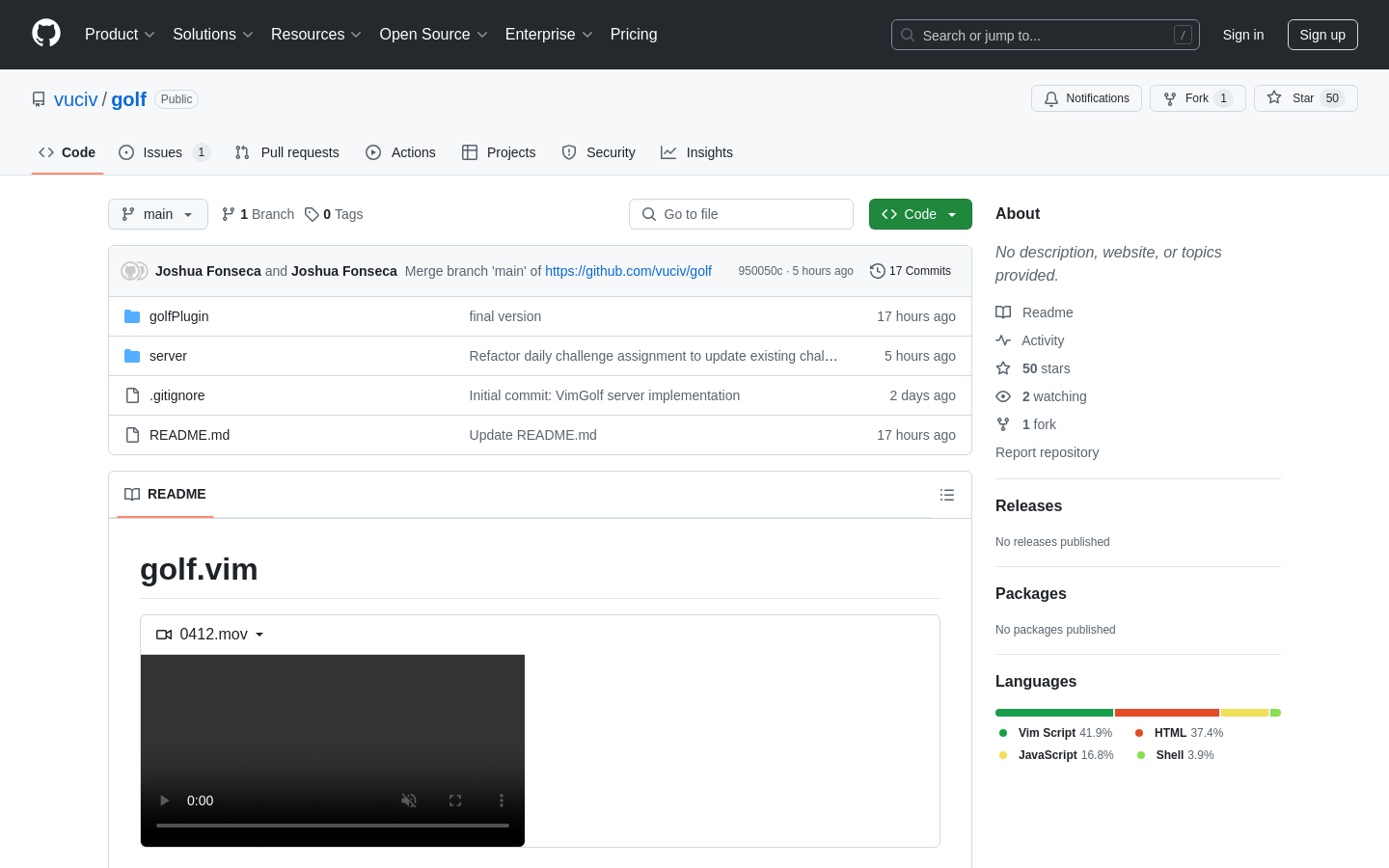This screenshot has width=1389, height=868.
Task: Open the server folder
Action: 168,356
